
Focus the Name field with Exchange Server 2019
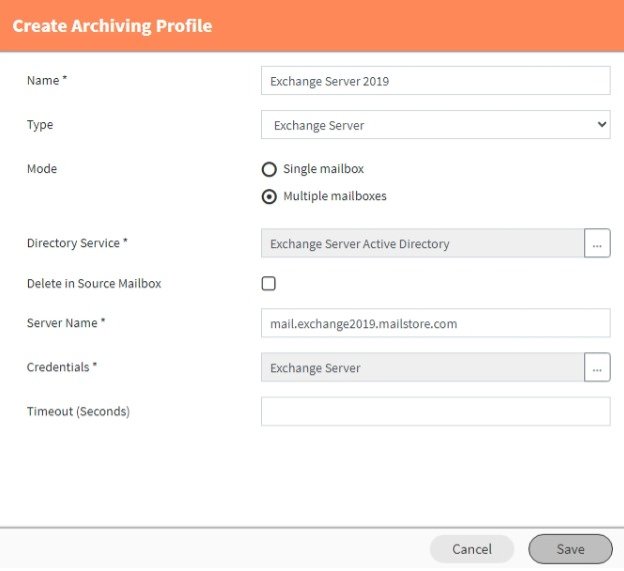pyautogui.click(x=435, y=81)
